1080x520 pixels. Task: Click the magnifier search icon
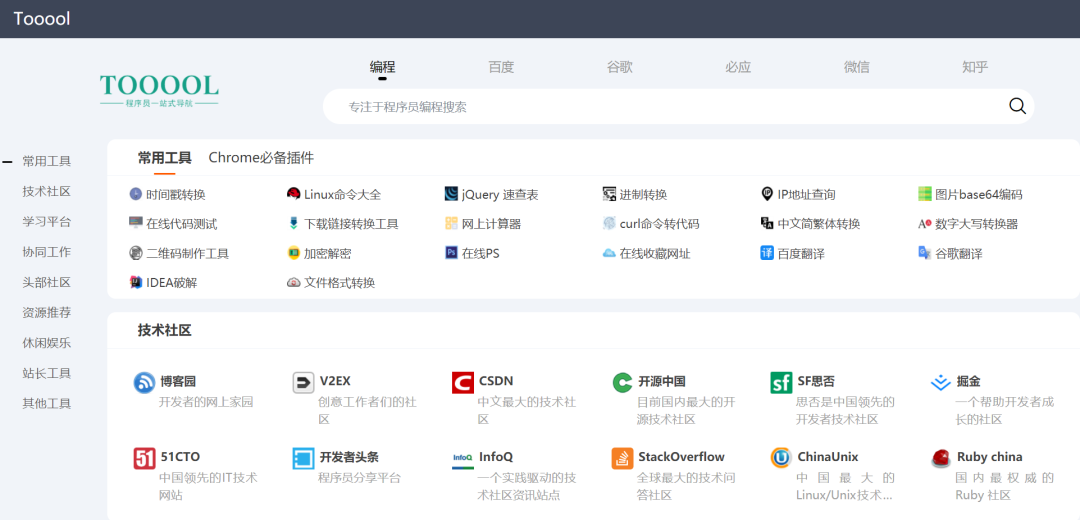(1017, 106)
